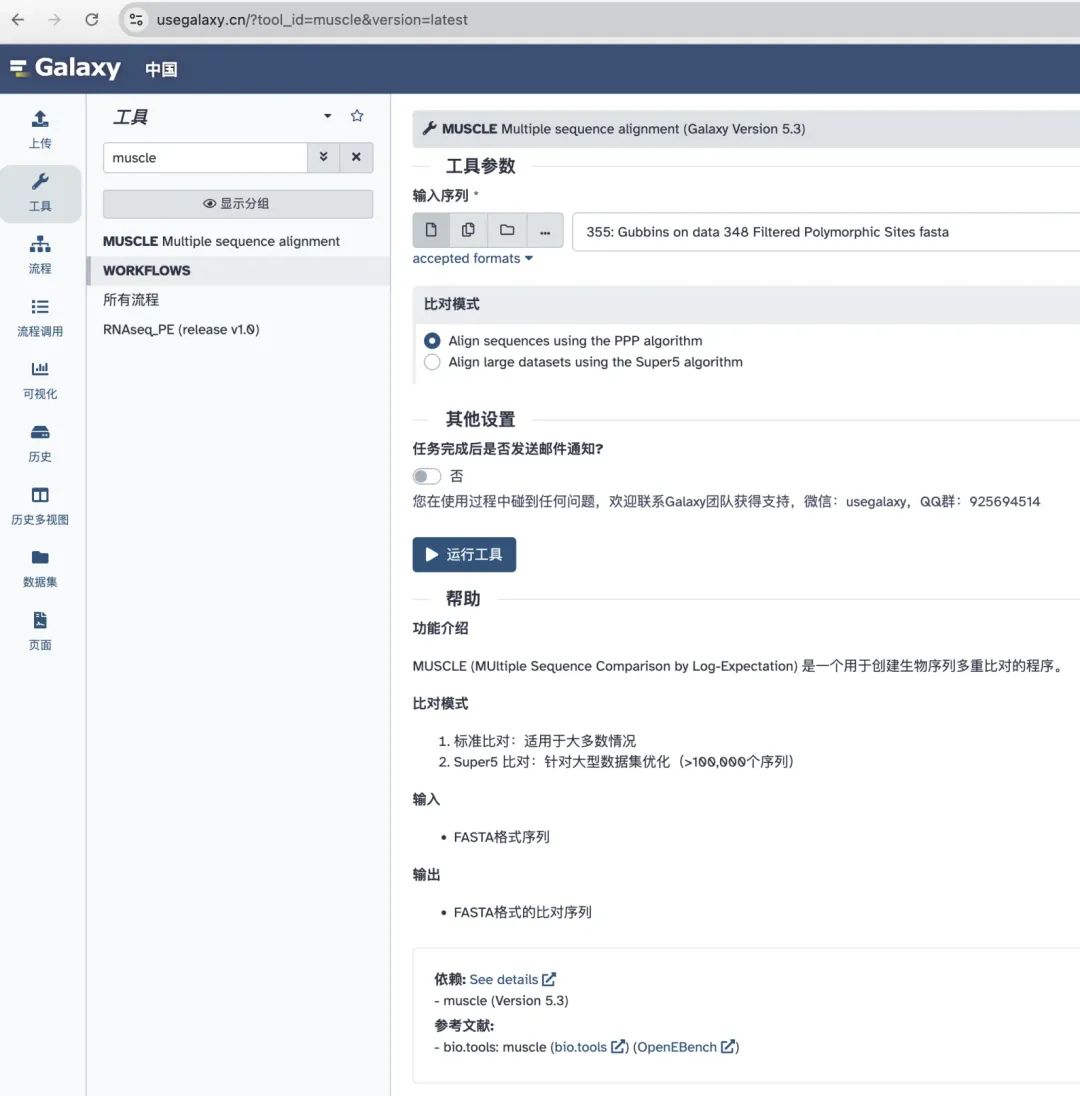Click the 工具 panel heading
Screen dimensions: 1080x1096
[x=131, y=117]
